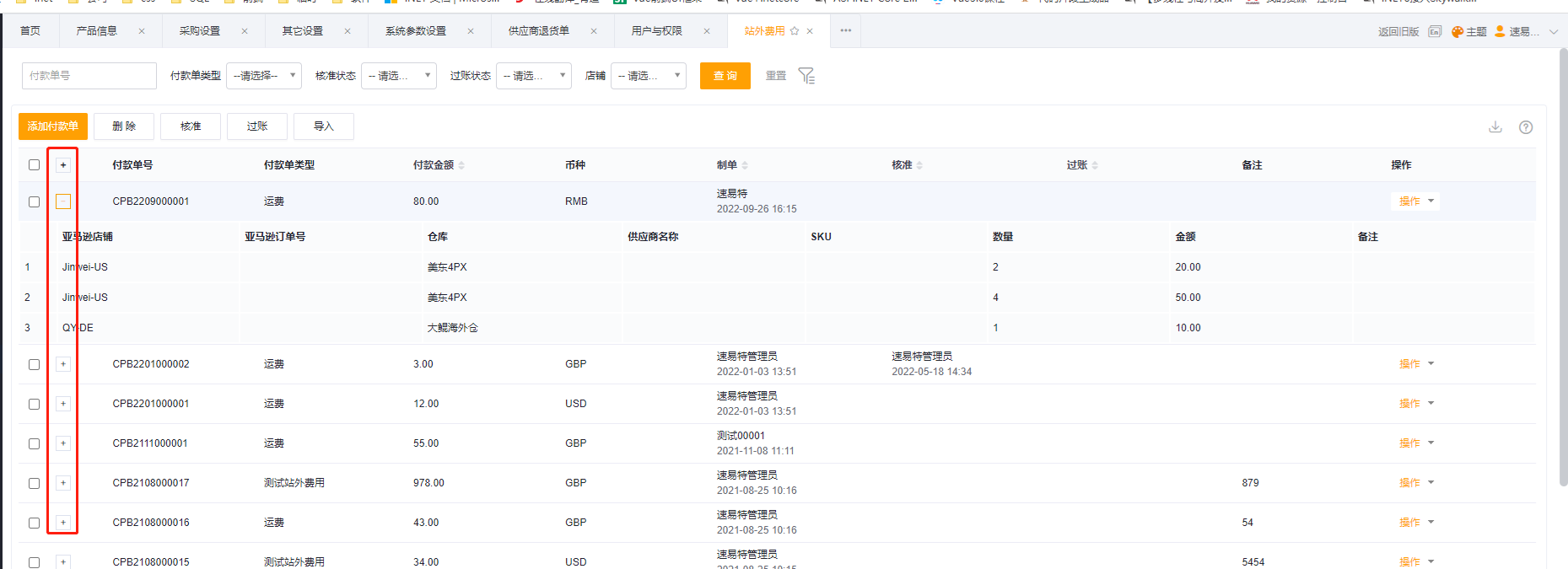Expand the CPB2201000002 row details
Viewport: 1568px width, 569px height.
tap(63, 364)
